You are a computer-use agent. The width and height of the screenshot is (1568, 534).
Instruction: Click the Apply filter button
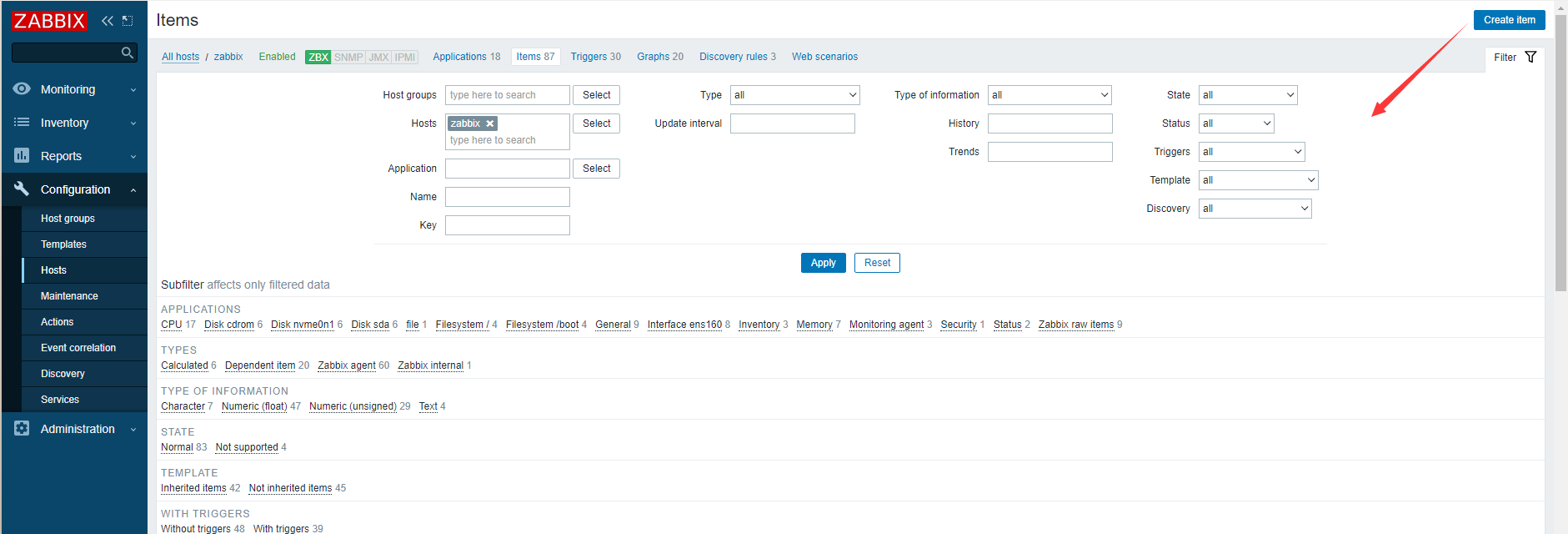tap(823, 263)
